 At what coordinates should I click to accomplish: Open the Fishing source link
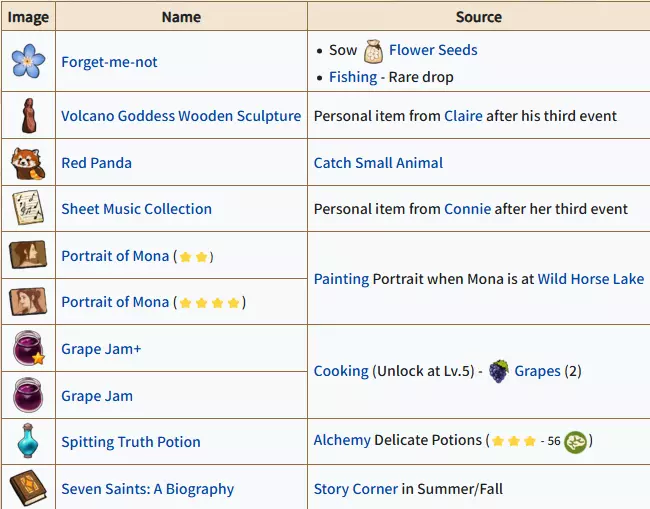pos(353,77)
